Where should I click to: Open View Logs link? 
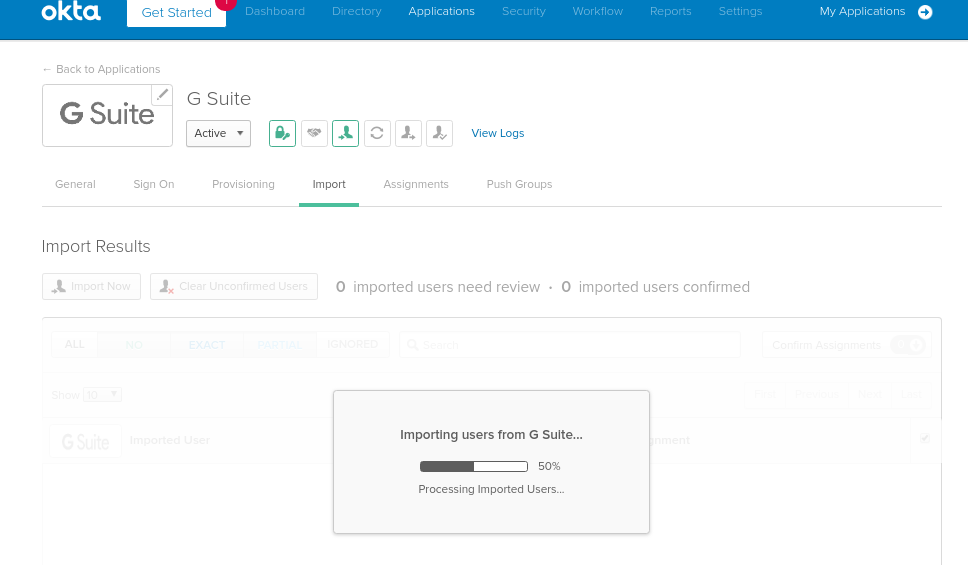(x=498, y=133)
